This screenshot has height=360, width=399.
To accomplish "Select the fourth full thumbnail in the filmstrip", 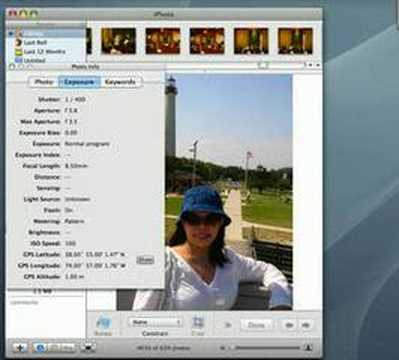I will point(251,41).
